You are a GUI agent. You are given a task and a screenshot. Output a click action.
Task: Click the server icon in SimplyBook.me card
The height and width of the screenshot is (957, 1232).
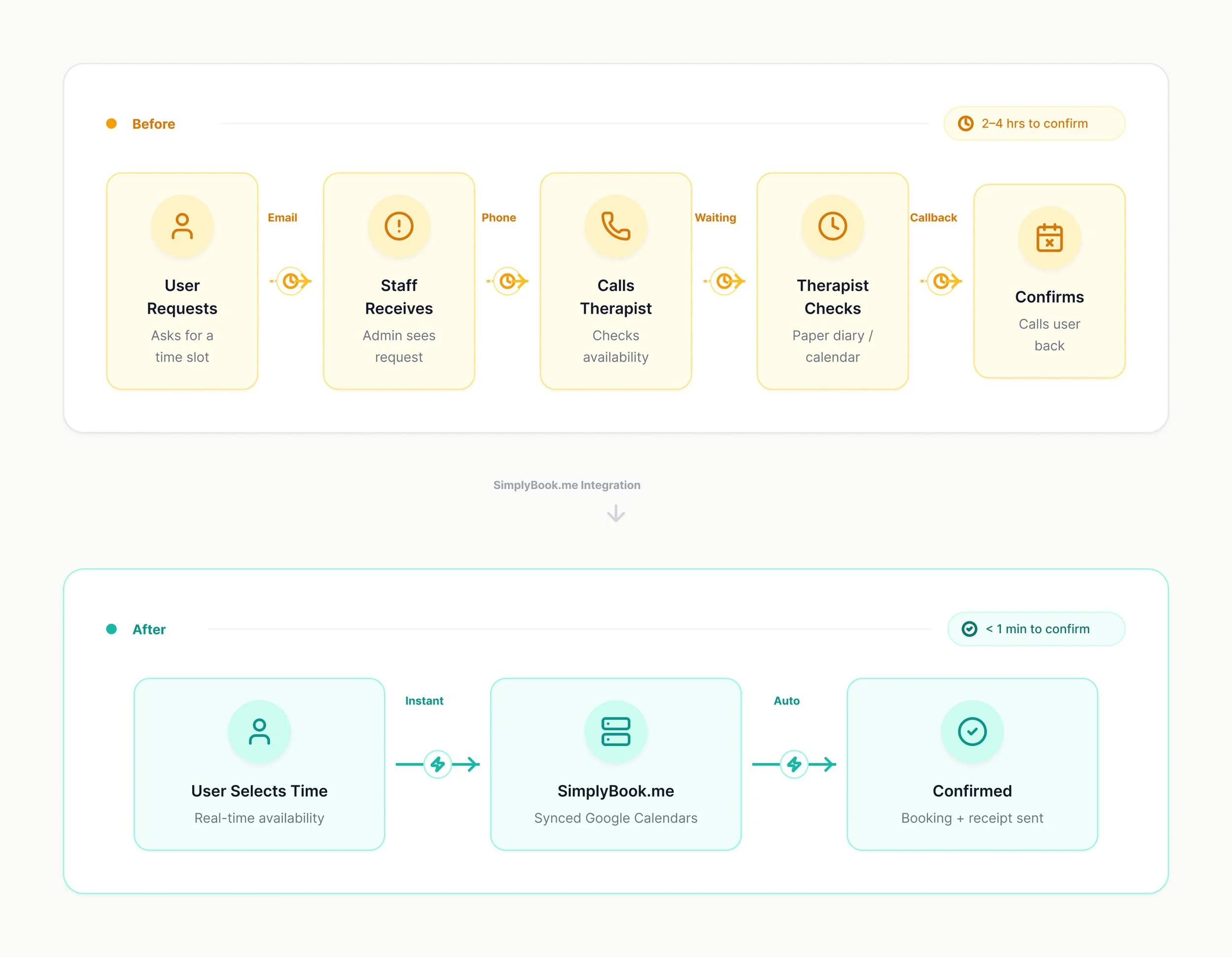pyautogui.click(x=616, y=731)
